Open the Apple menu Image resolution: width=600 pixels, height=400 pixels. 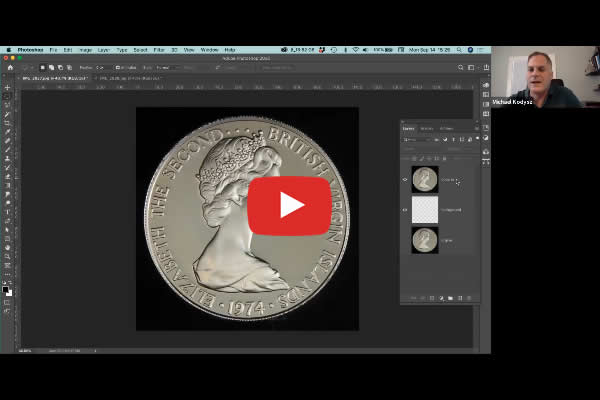pos(9,50)
